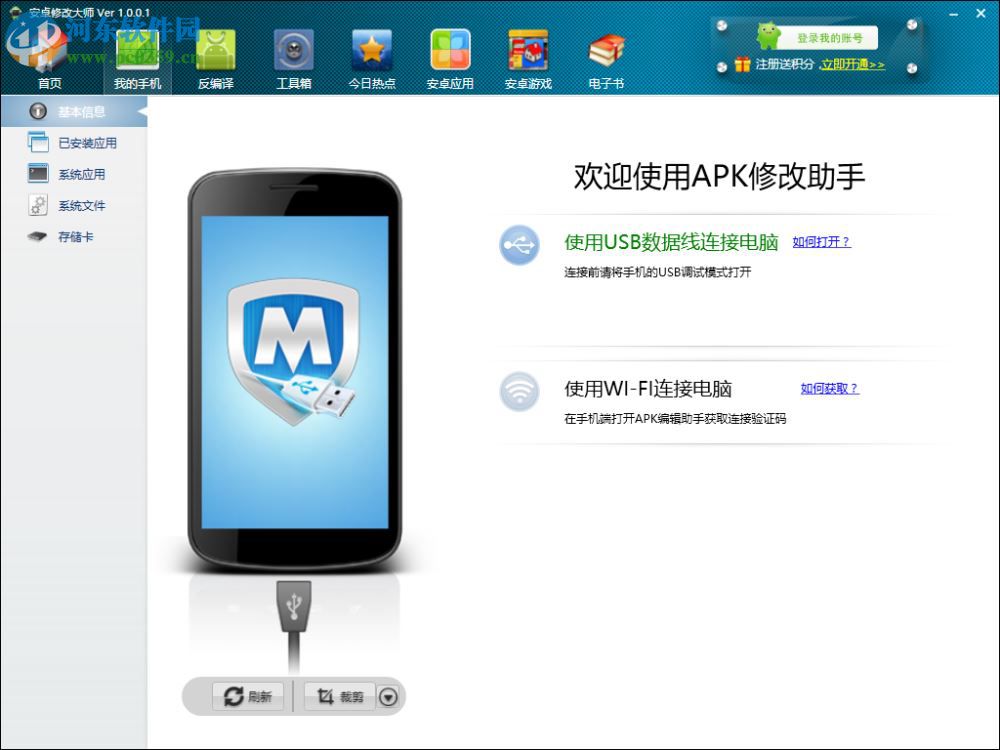Click the 基本信息 info icon

(x=38, y=112)
